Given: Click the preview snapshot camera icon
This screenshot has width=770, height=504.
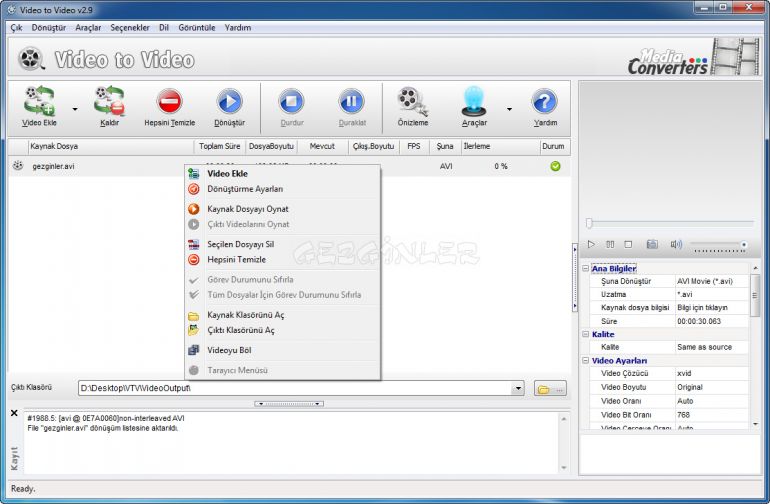Looking at the screenshot, I should [x=652, y=244].
